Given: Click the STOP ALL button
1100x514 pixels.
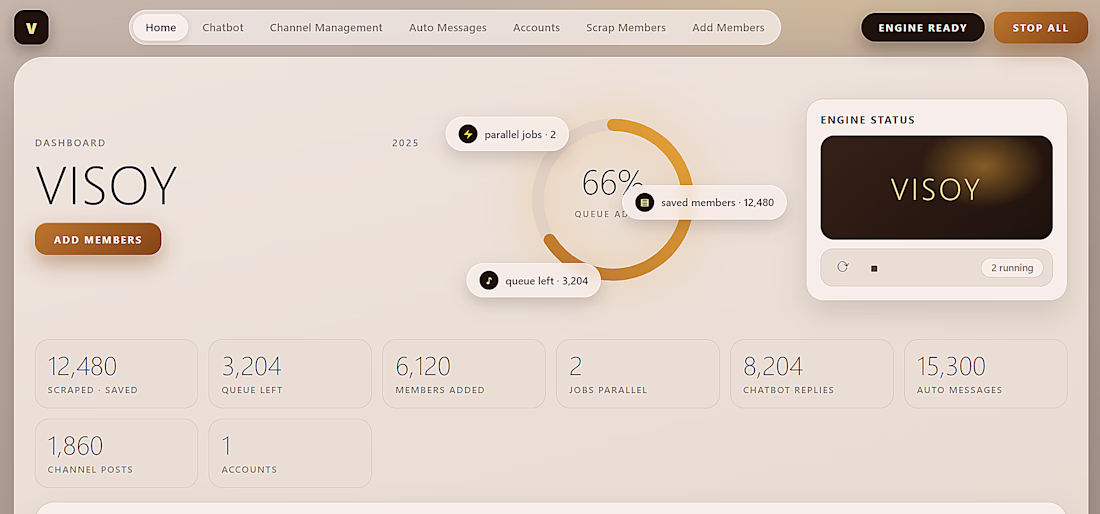Looking at the screenshot, I should point(1040,27).
